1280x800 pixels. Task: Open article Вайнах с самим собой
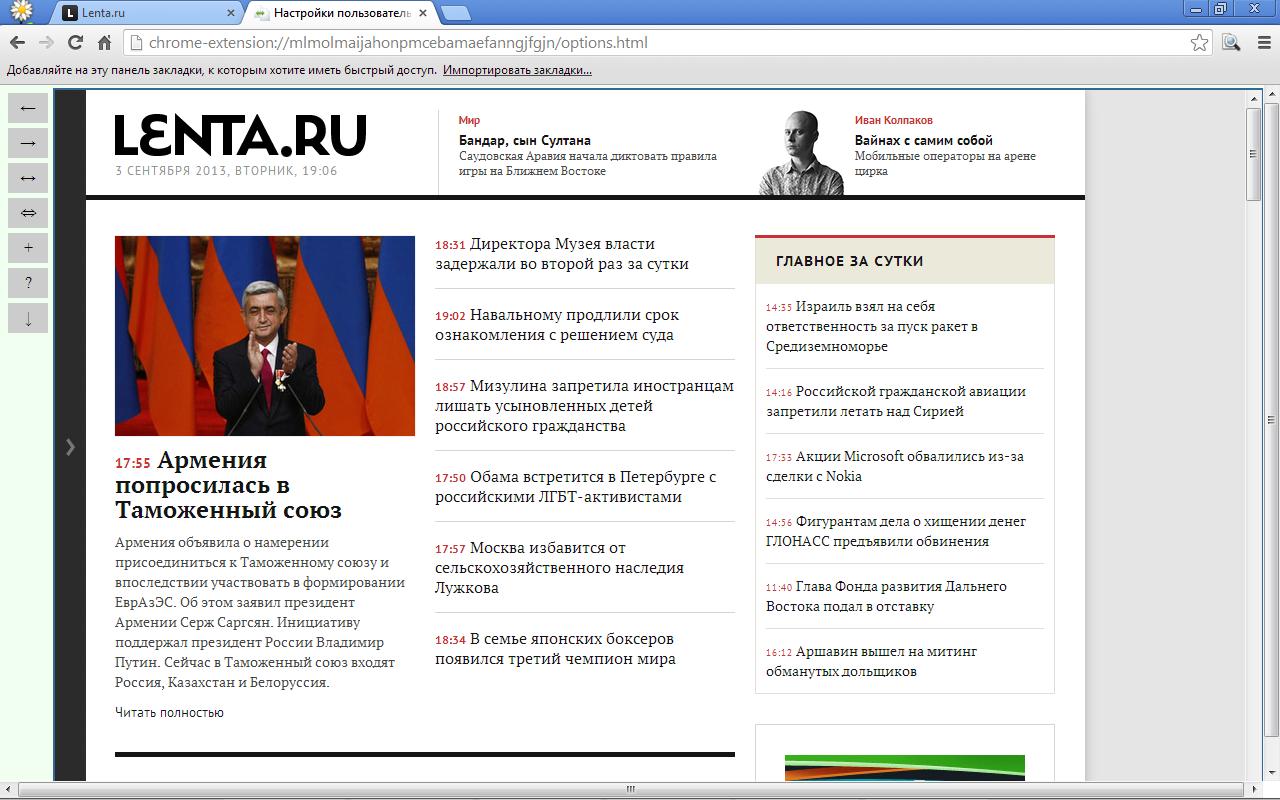tap(923, 140)
